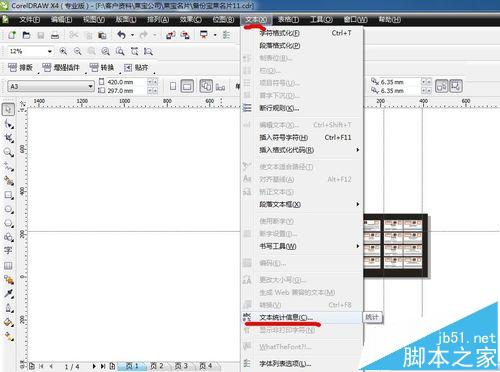Select the Freehand tool in toolbox
Screen dimensions: 500x372
8,166
